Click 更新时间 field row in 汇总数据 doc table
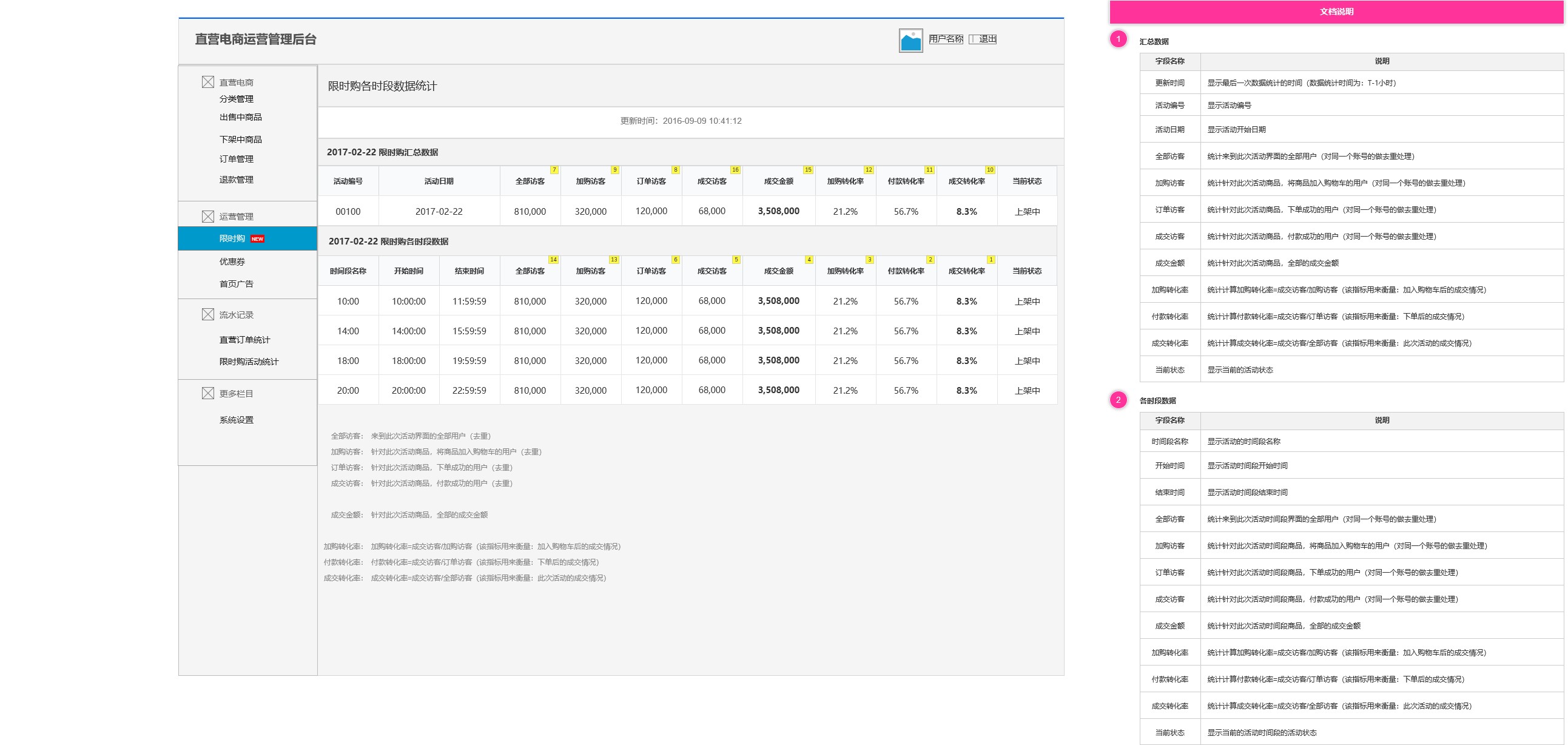 (x=1351, y=83)
